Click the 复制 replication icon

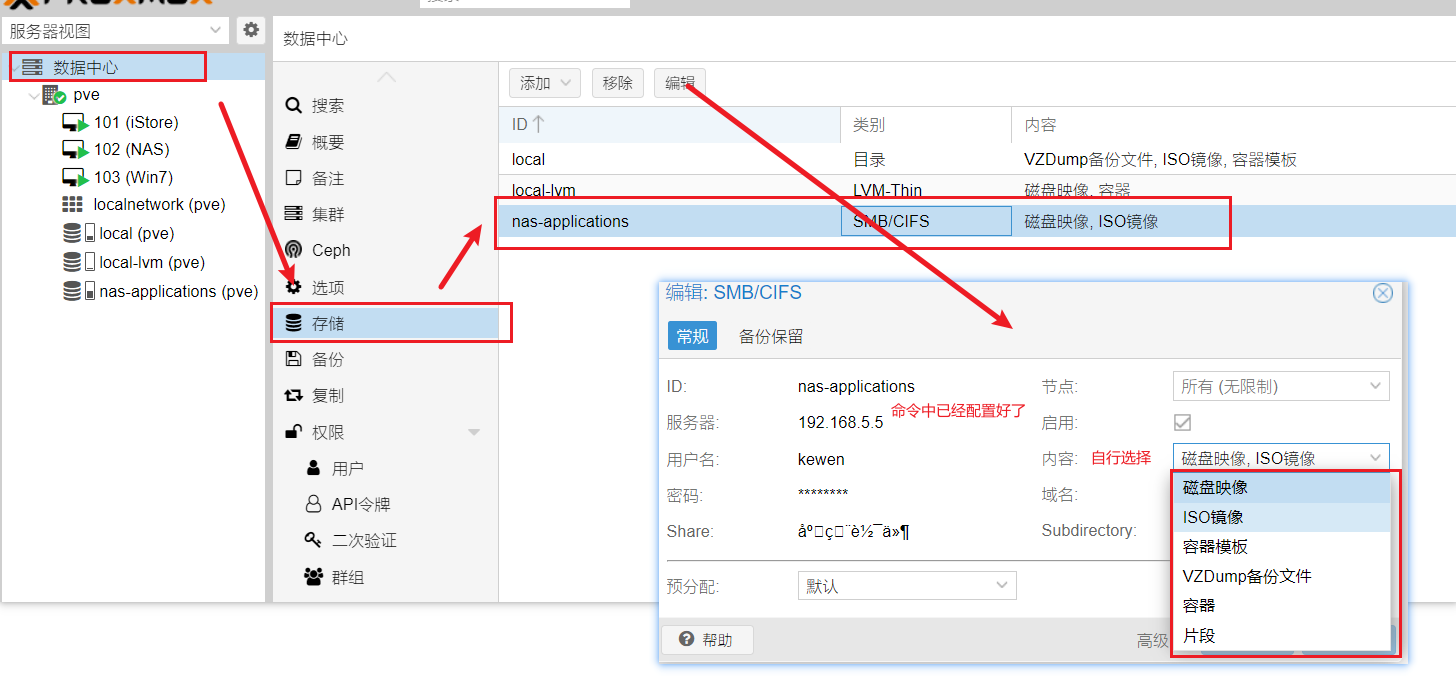(x=293, y=395)
